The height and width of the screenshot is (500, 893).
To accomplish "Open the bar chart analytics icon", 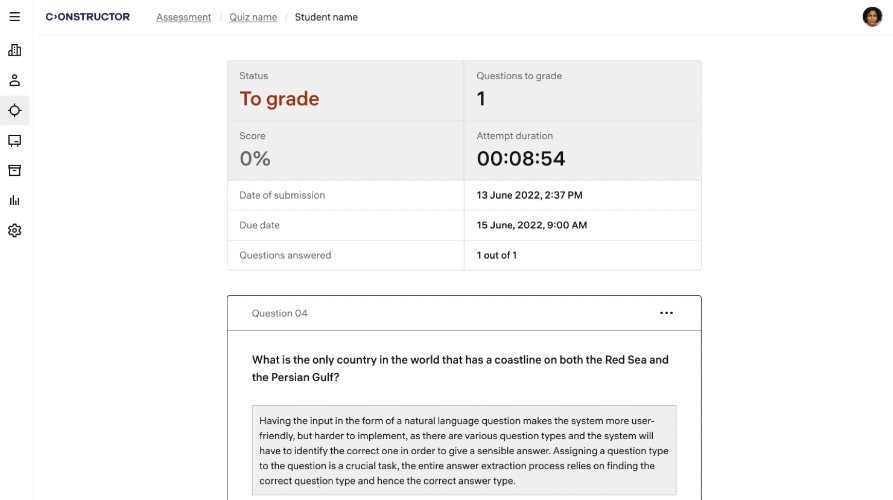I will 15,200.
